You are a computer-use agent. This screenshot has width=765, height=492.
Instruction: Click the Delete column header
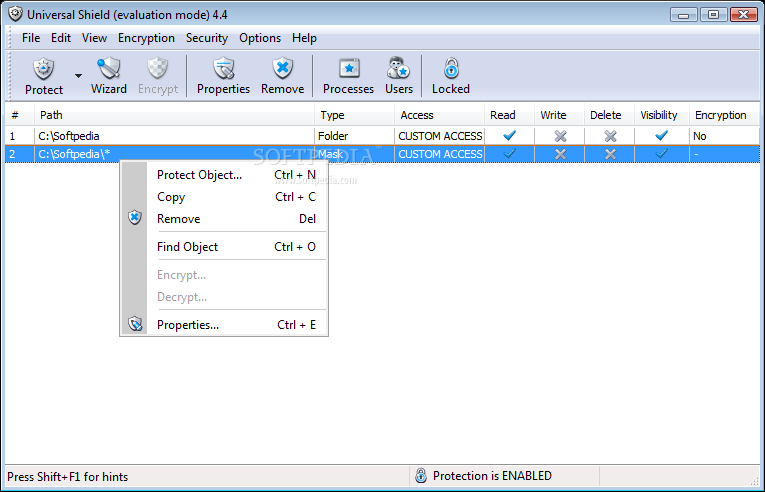[x=609, y=115]
